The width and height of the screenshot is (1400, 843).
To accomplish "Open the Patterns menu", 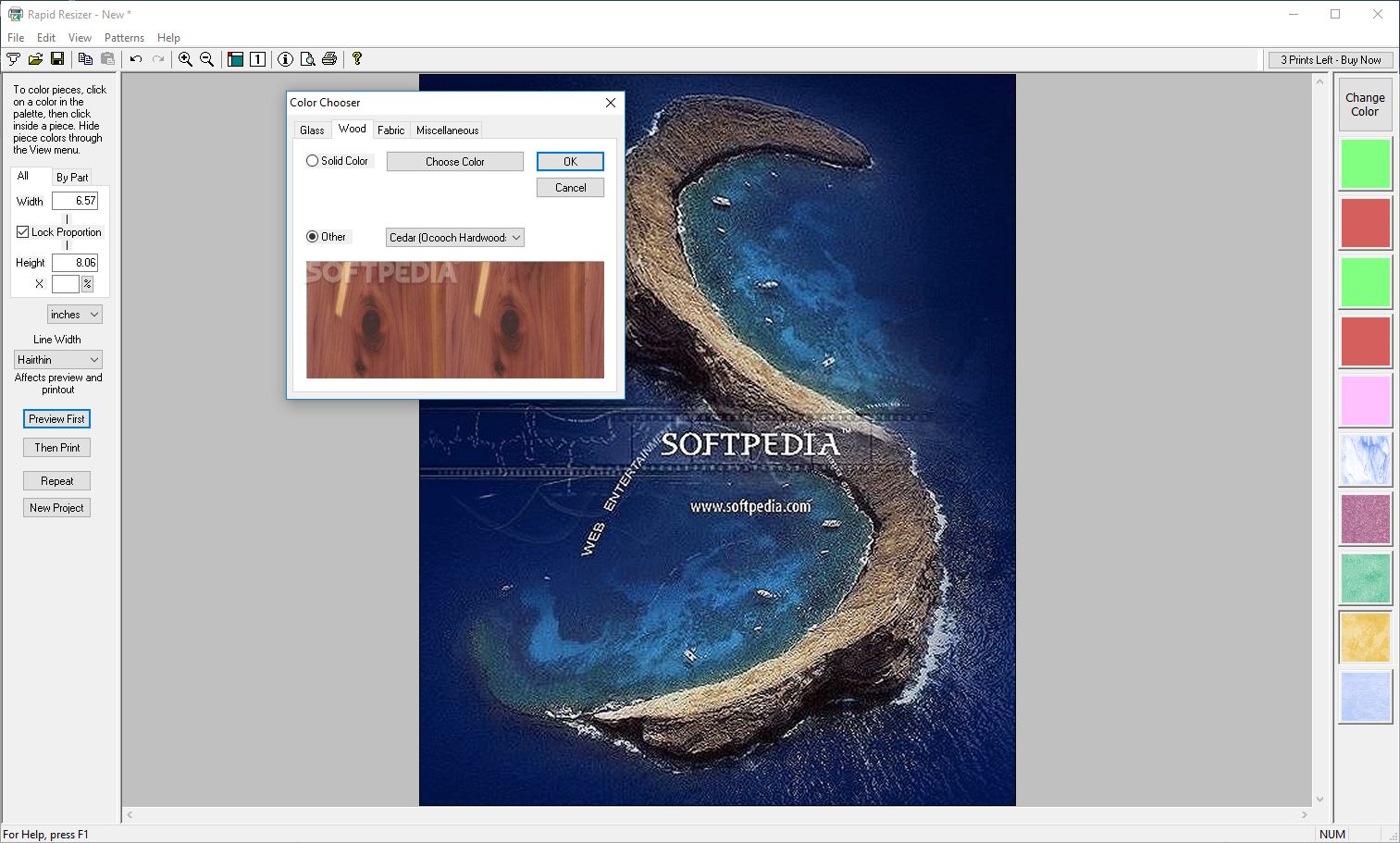I will tap(124, 38).
